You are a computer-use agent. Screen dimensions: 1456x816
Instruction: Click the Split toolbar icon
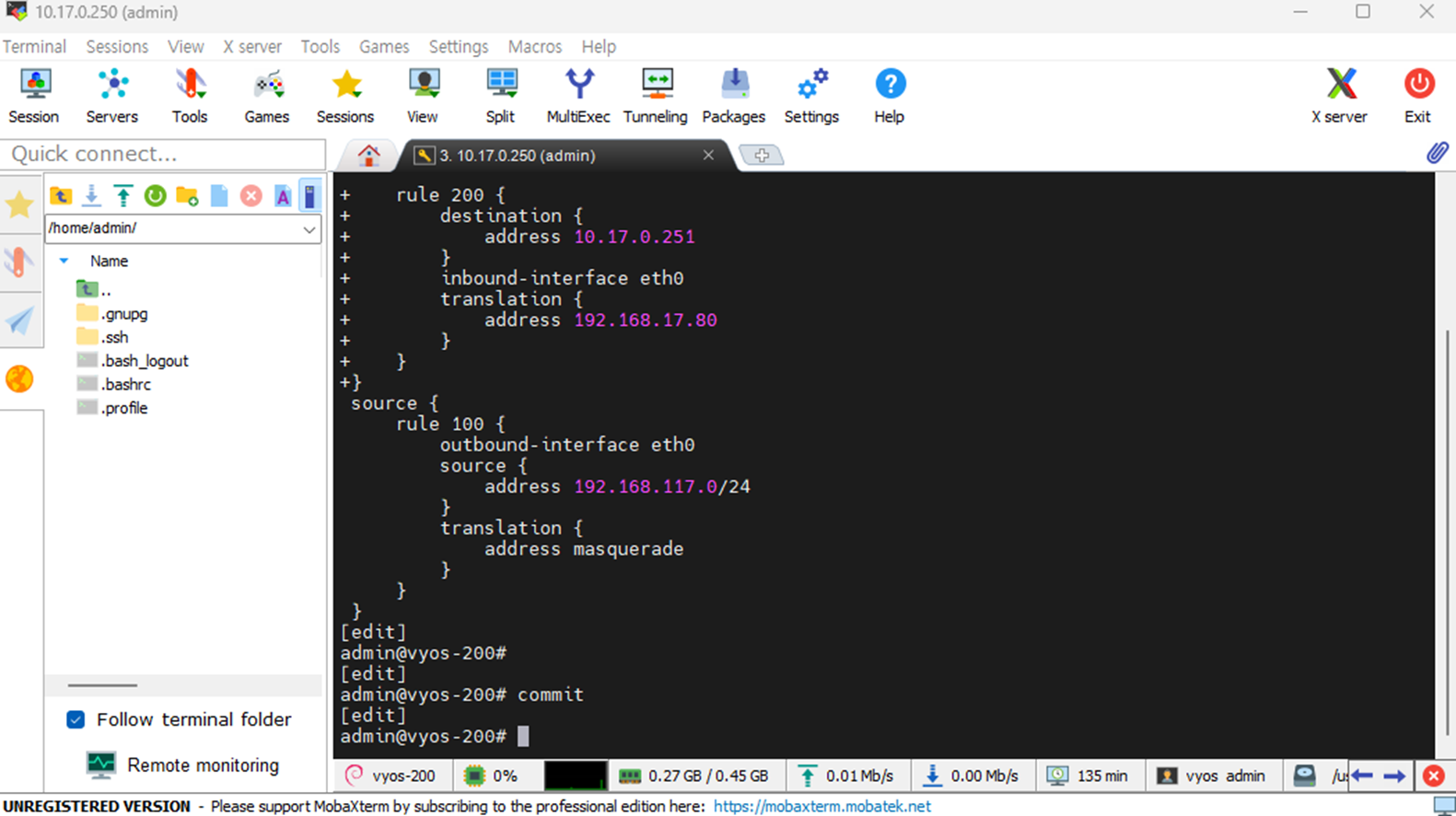pyautogui.click(x=501, y=96)
